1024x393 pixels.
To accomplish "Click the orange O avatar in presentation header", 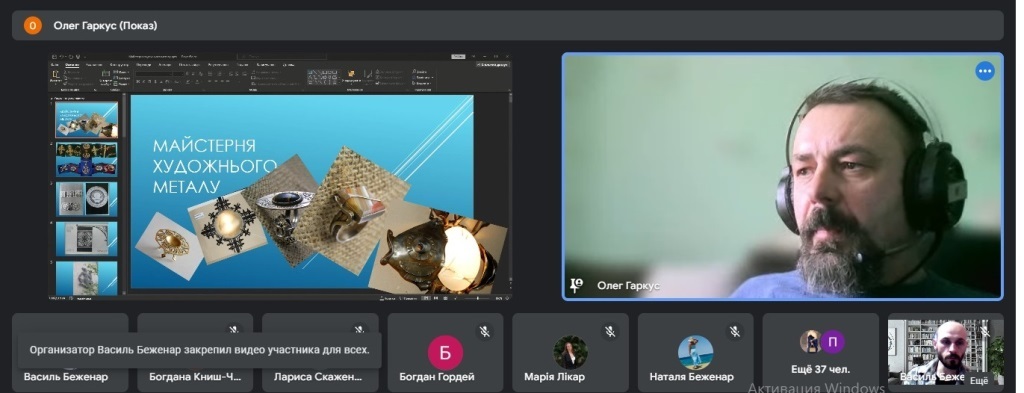I will pos(33,25).
